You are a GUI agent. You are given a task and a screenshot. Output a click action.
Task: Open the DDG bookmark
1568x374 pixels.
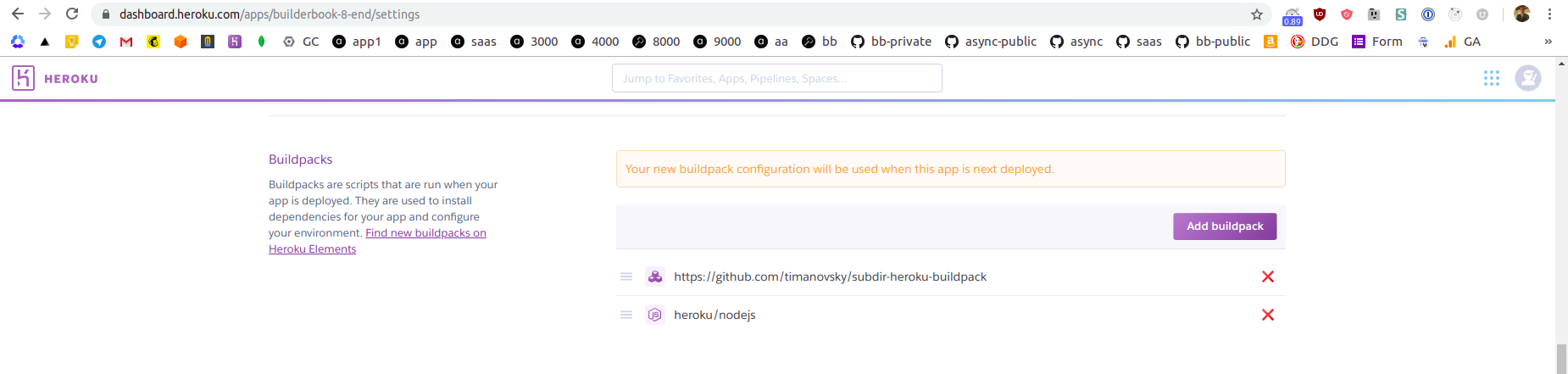tap(1315, 42)
